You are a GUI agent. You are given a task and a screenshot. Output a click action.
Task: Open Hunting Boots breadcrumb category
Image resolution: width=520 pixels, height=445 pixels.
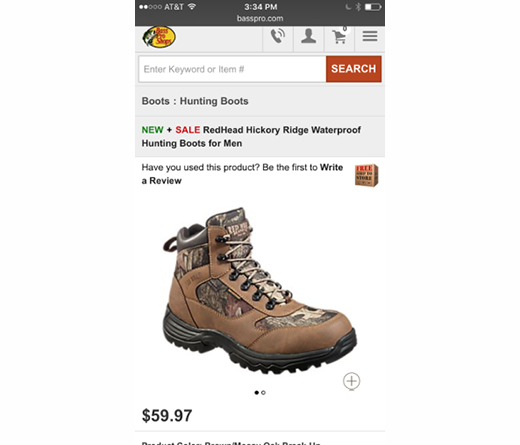(x=214, y=101)
